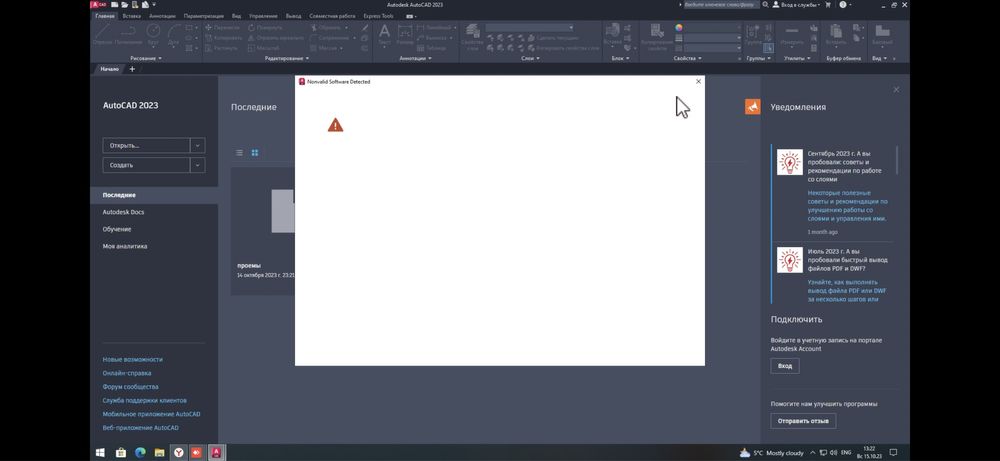
Task: Open Windows Start menu
Action: point(100,453)
